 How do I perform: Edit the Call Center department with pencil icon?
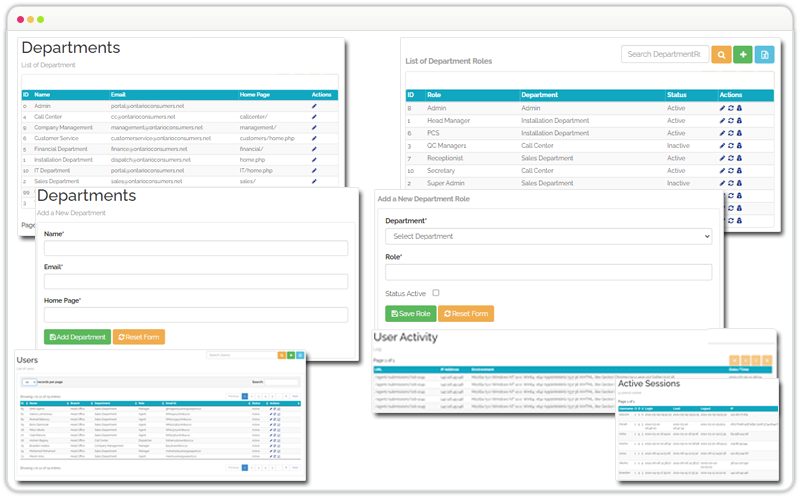point(314,116)
